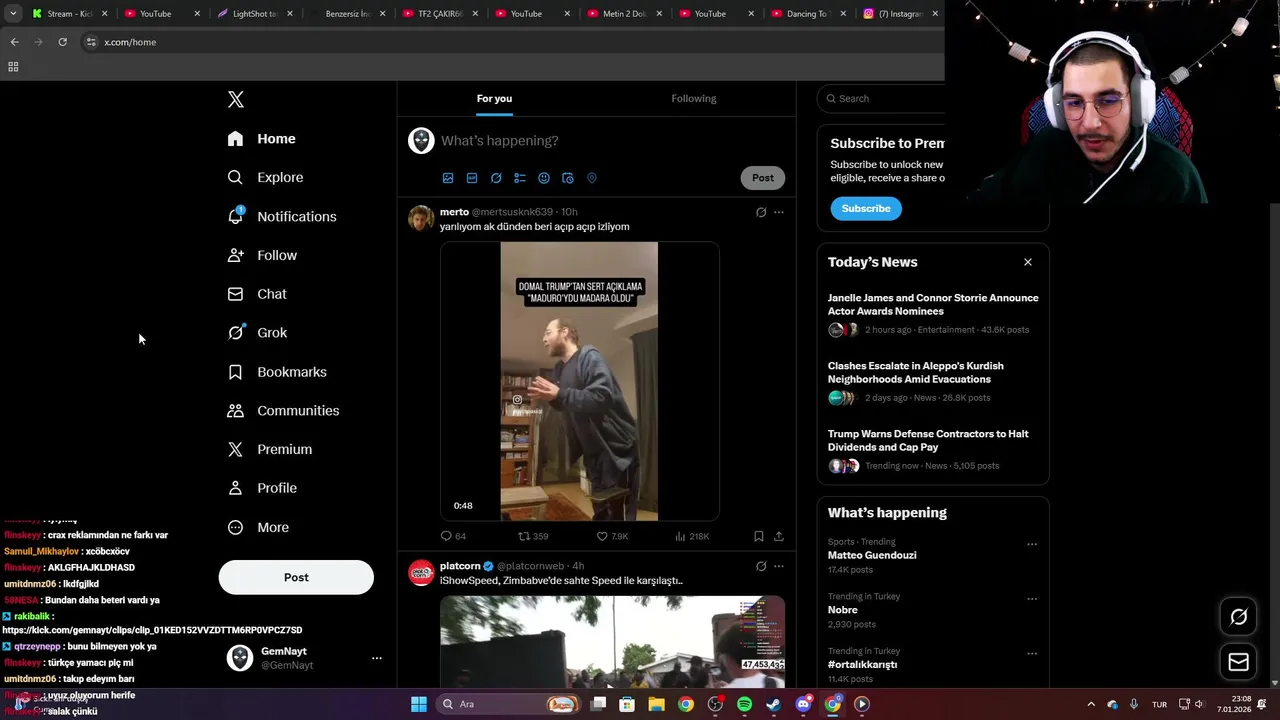Switch to the Following timeline tab

(x=694, y=98)
